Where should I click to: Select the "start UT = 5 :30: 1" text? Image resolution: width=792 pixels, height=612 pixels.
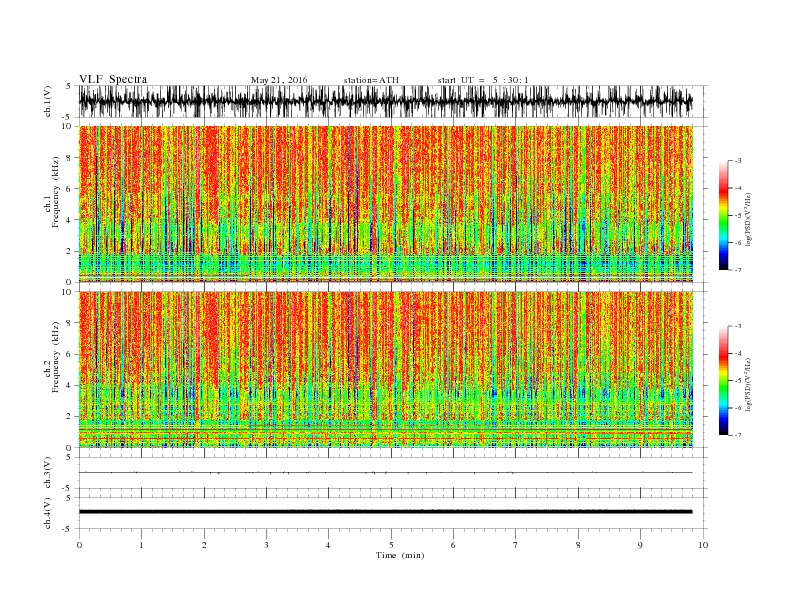tap(483, 80)
